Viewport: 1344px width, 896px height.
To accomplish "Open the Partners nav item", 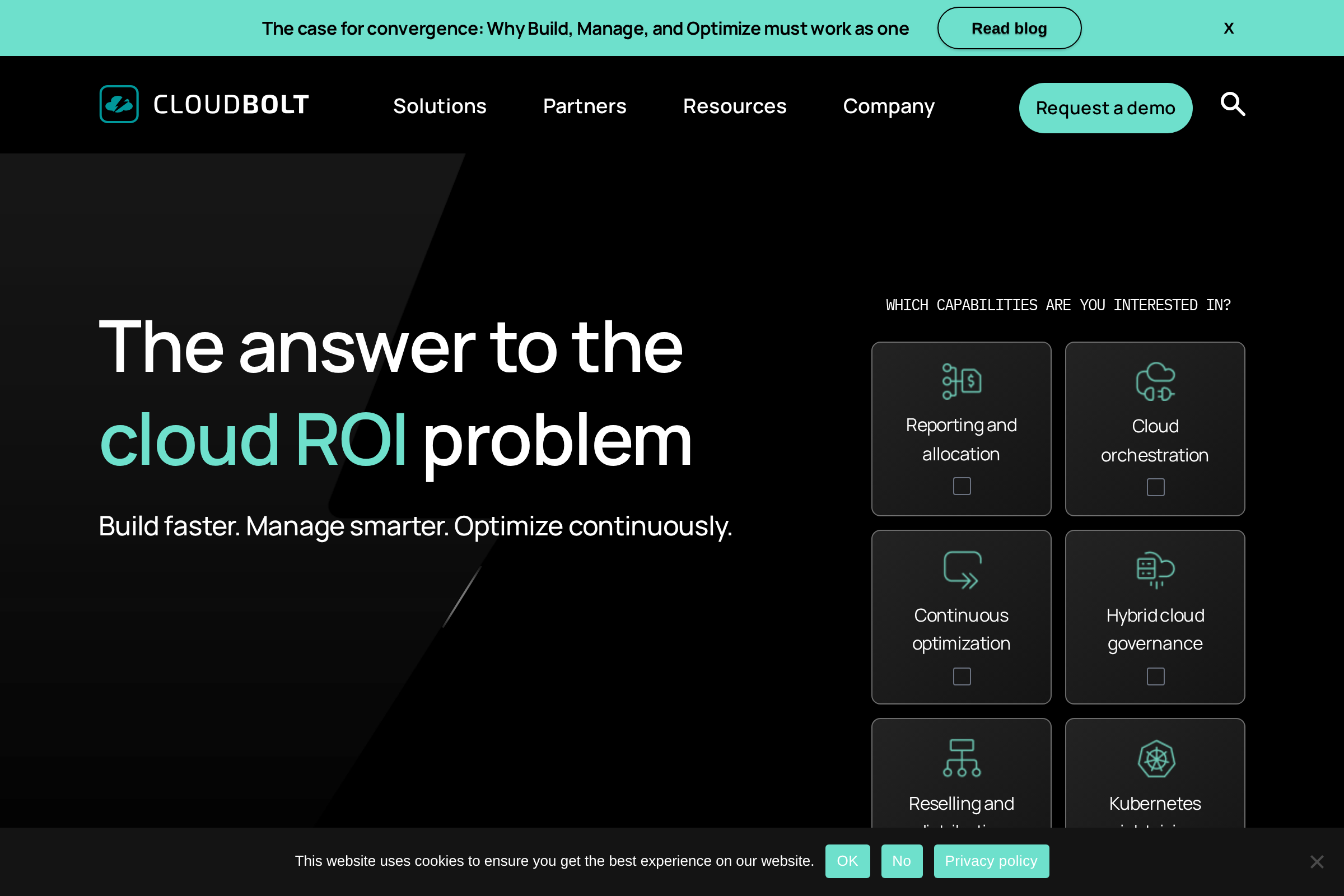I will [584, 106].
